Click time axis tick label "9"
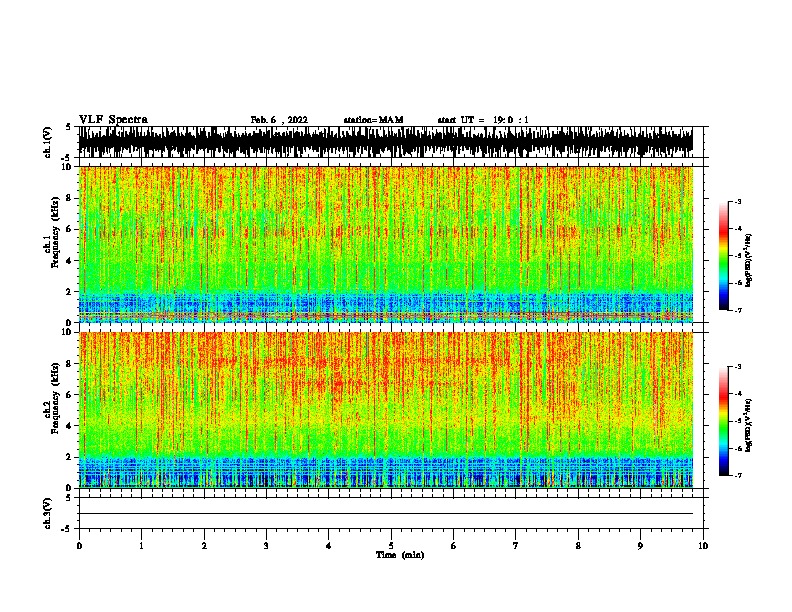This screenshot has height=612, width=792. tap(640, 545)
